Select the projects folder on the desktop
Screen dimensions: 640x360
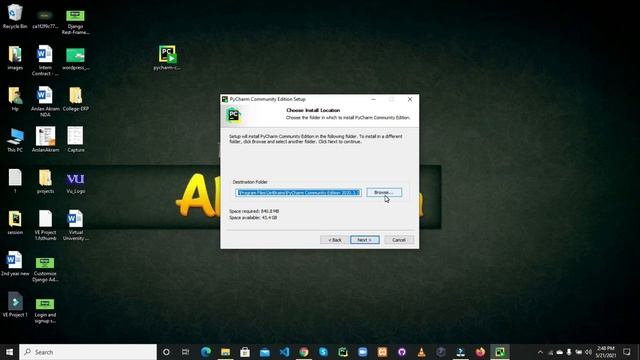click(45, 181)
